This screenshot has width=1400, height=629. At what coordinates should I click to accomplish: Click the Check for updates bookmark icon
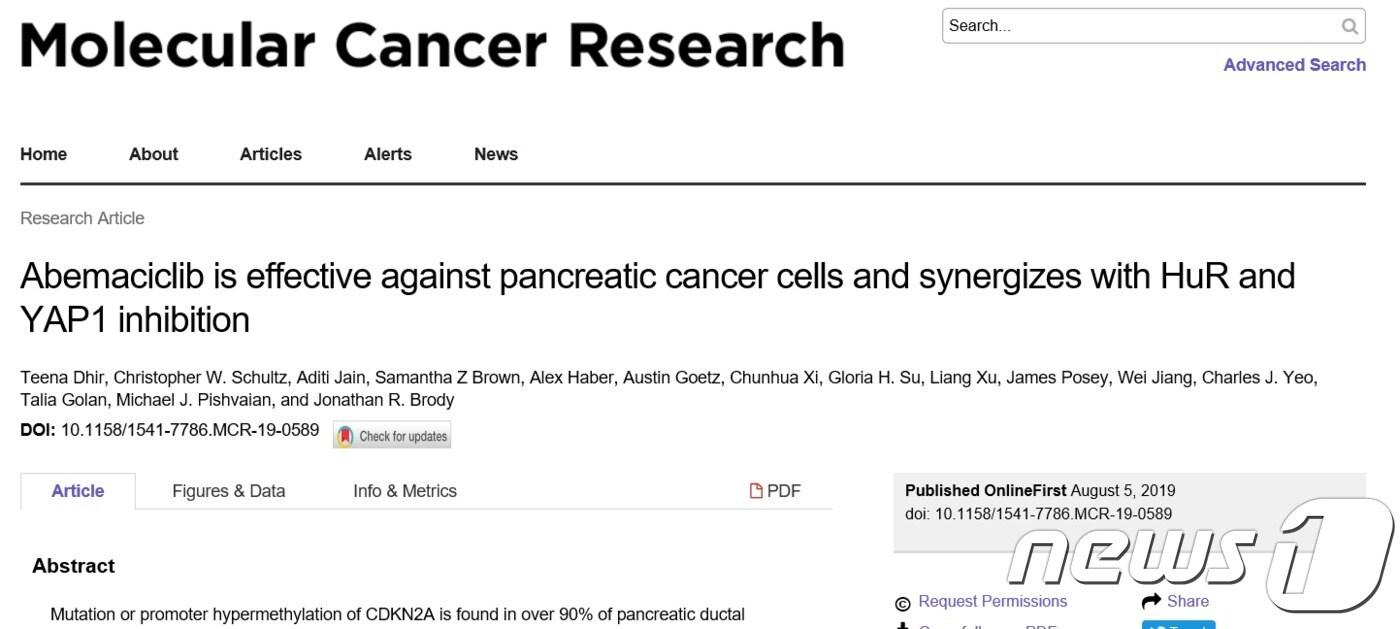tap(345, 436)
